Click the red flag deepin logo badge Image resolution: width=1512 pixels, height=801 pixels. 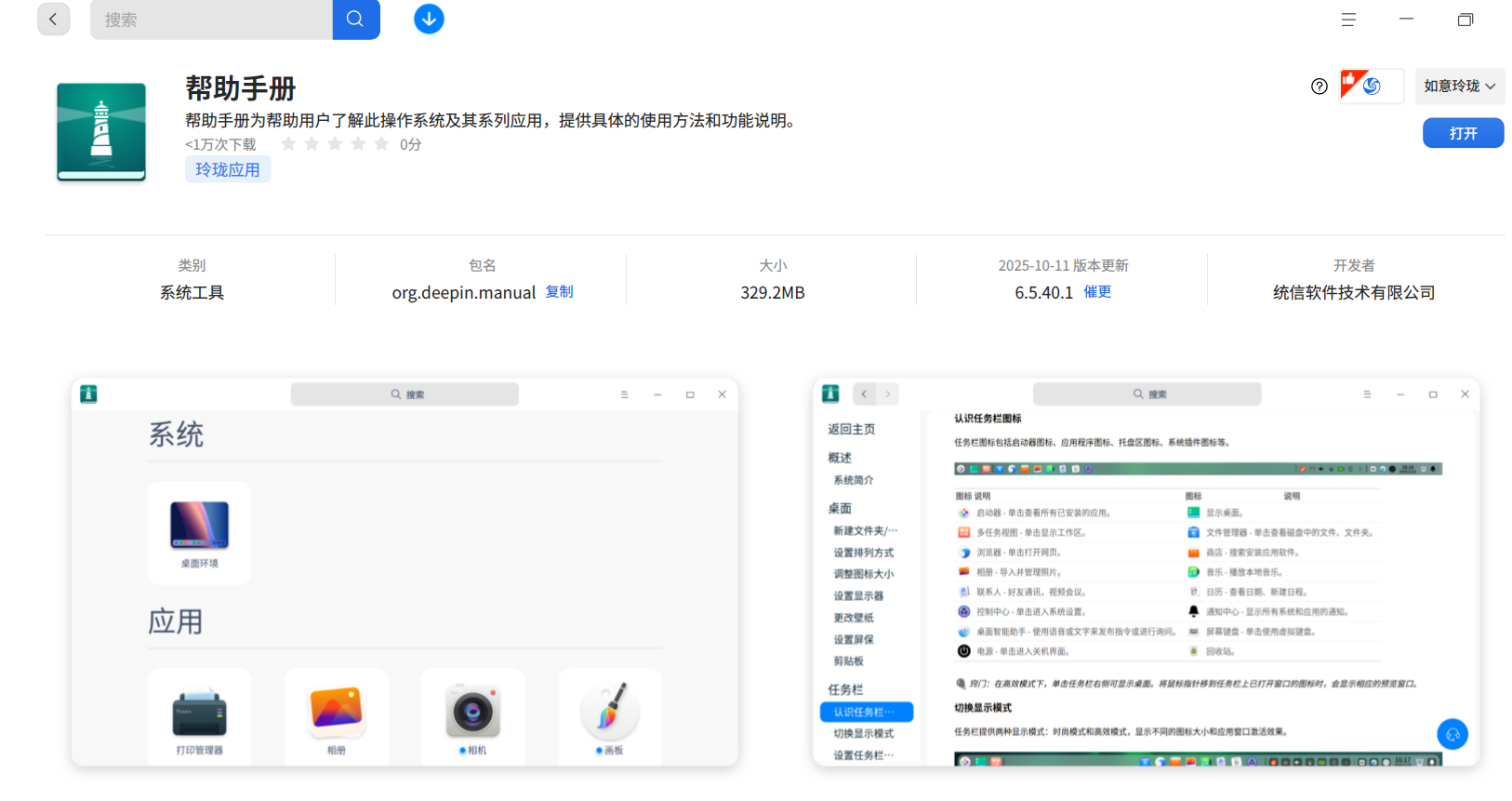point(1372,86)
